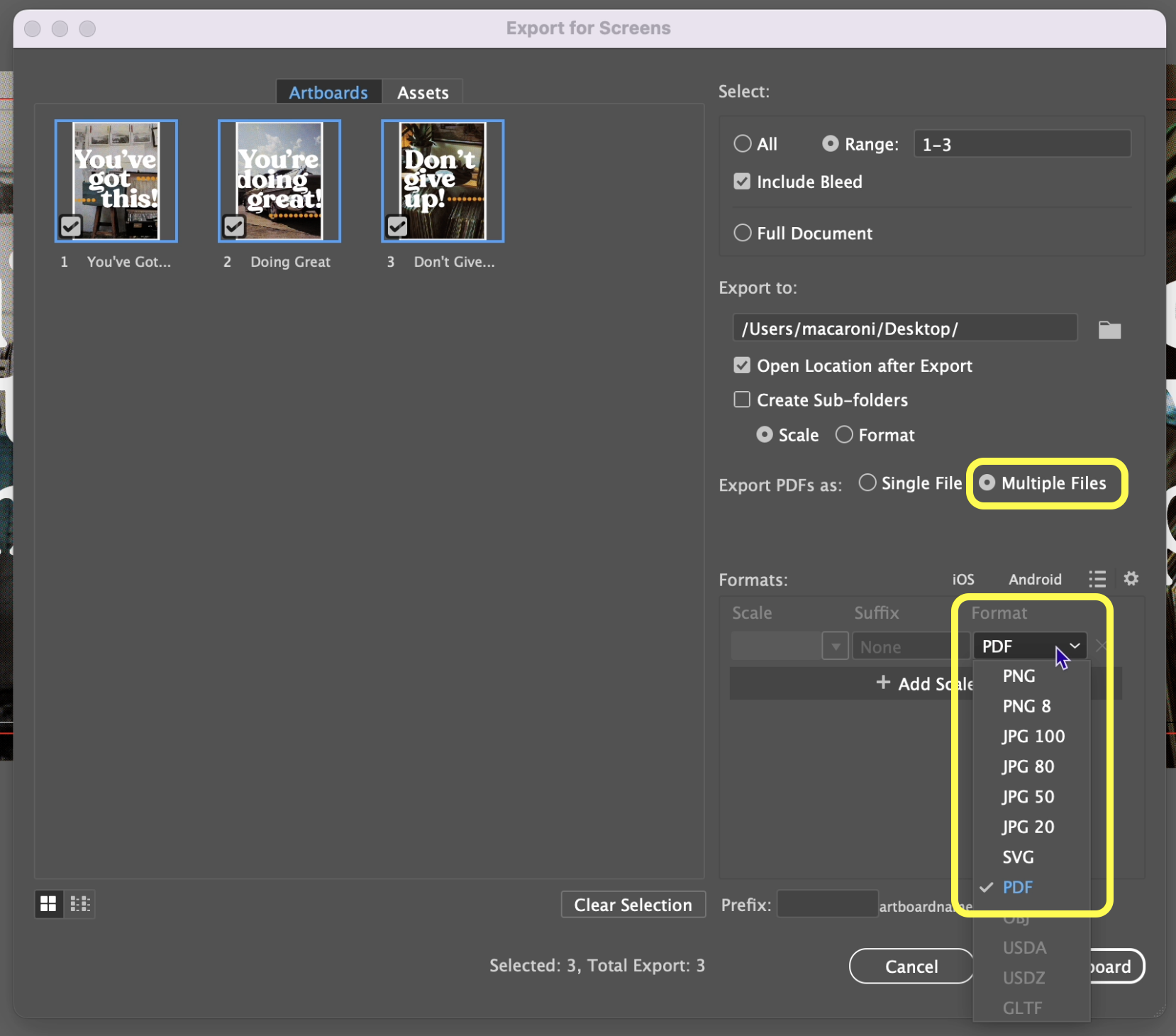Screen dimensions: 1176x1036
Task: Click the You've Got This thumbnail
Action: point(116,181)
